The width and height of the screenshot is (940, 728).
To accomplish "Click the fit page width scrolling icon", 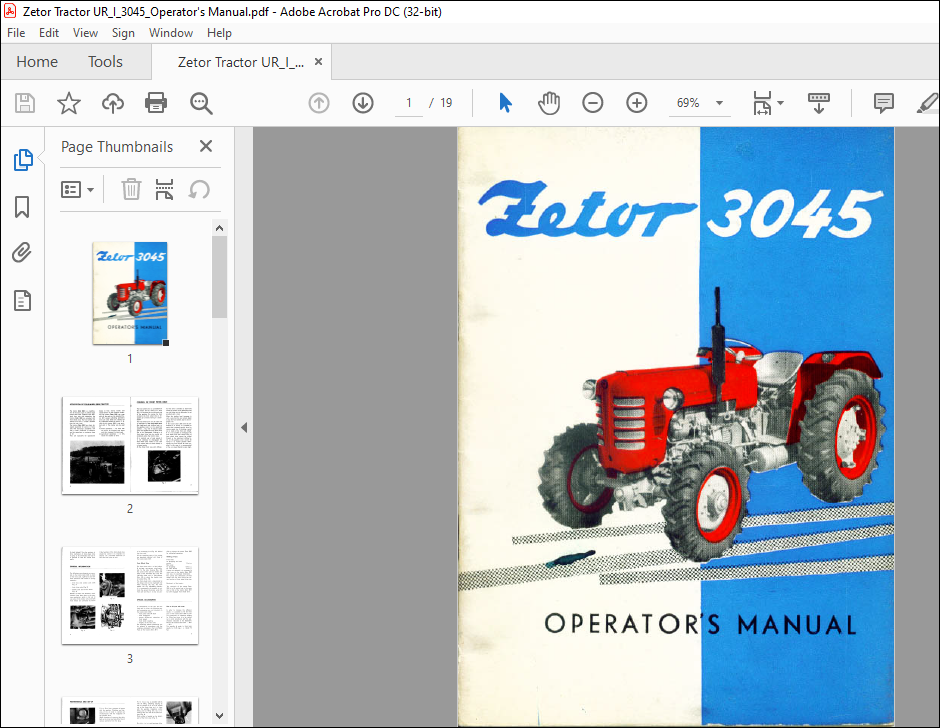I will click(x=762, y=103).
